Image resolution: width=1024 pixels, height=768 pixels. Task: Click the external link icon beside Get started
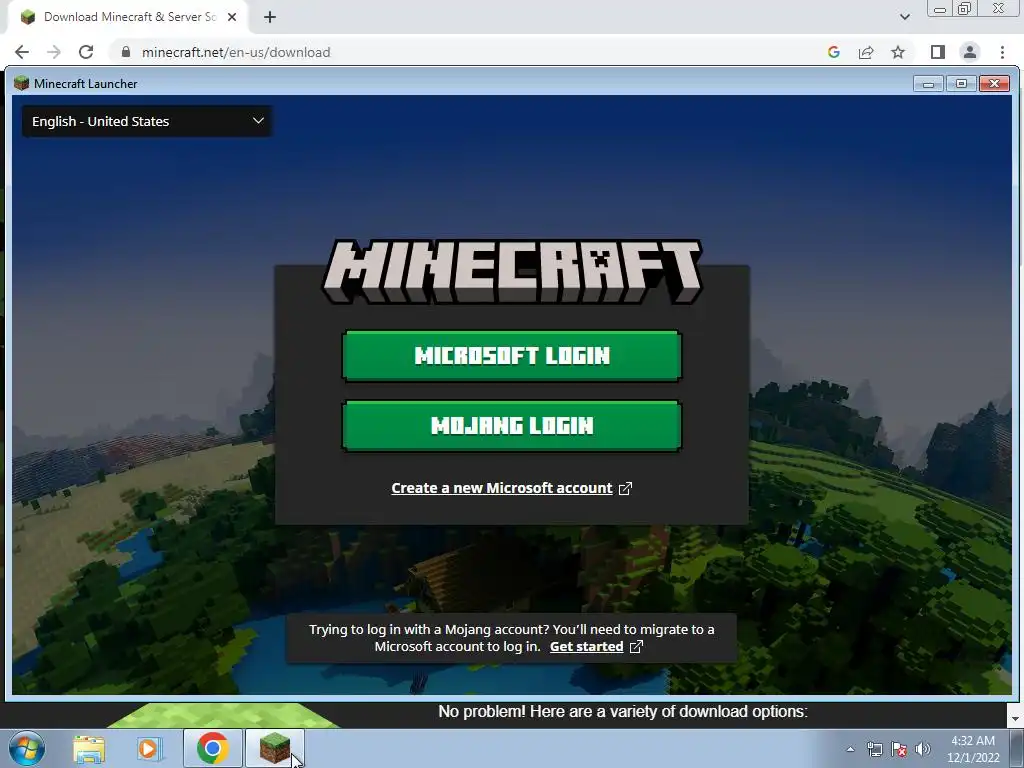pos(636,647)
